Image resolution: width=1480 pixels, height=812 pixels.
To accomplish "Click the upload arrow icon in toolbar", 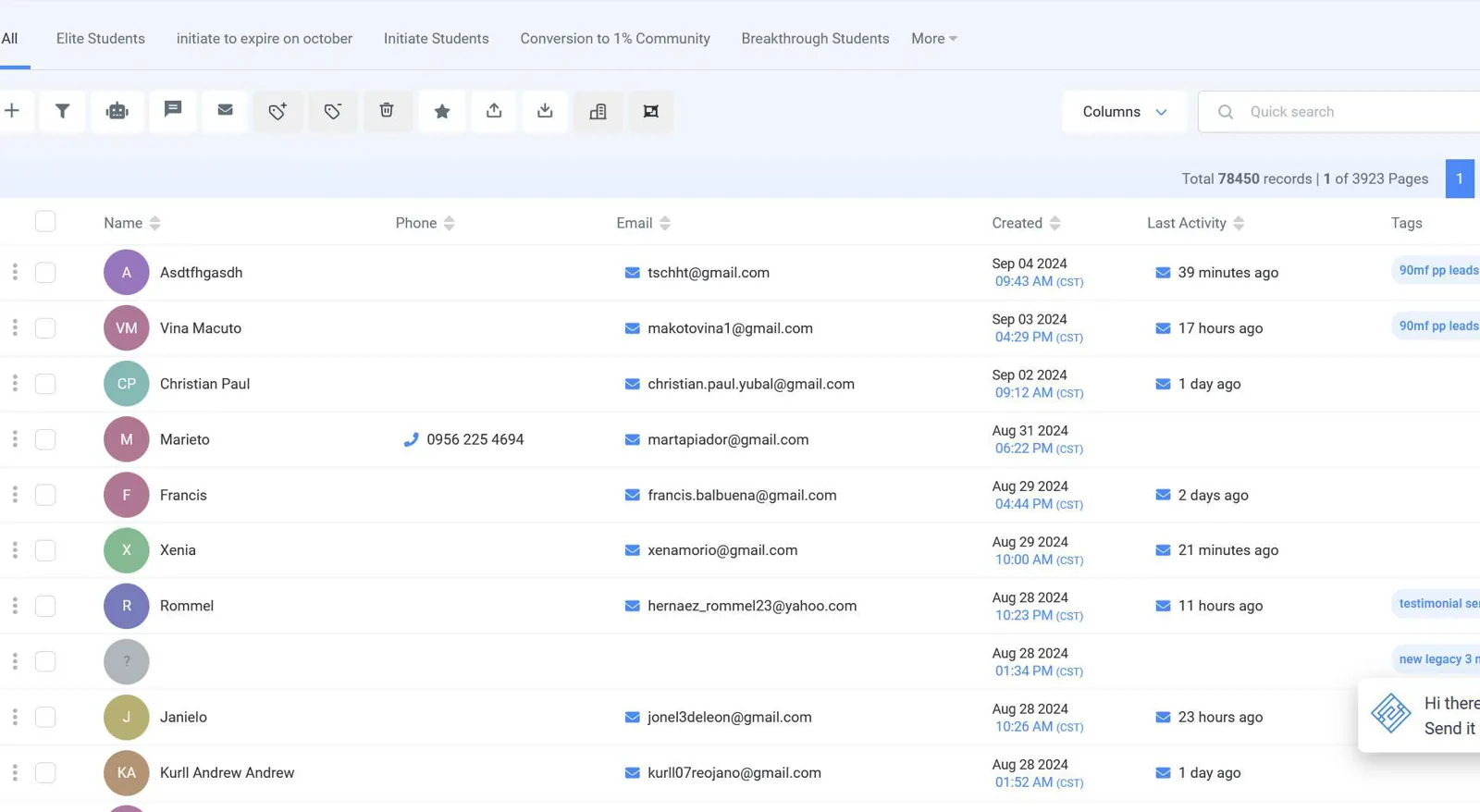I will click(x=494, y=111).
